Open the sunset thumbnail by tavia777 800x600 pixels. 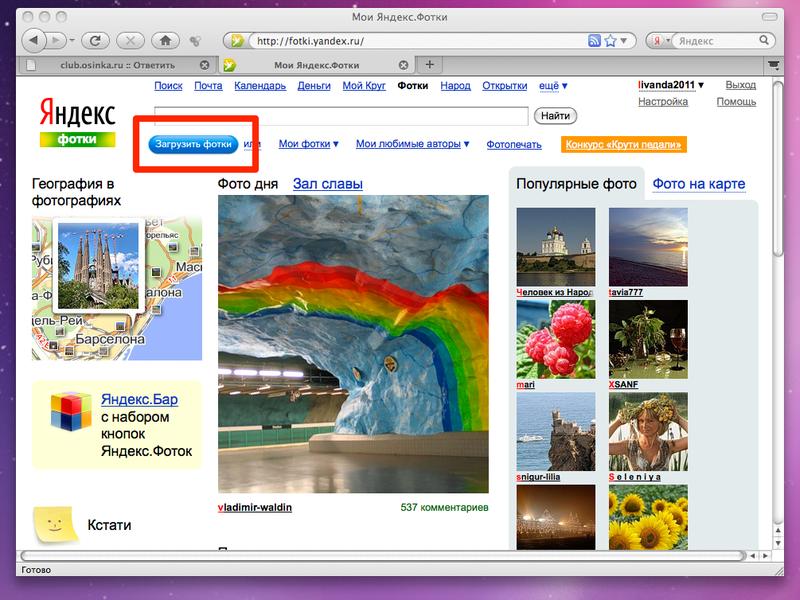pos(648,247)
